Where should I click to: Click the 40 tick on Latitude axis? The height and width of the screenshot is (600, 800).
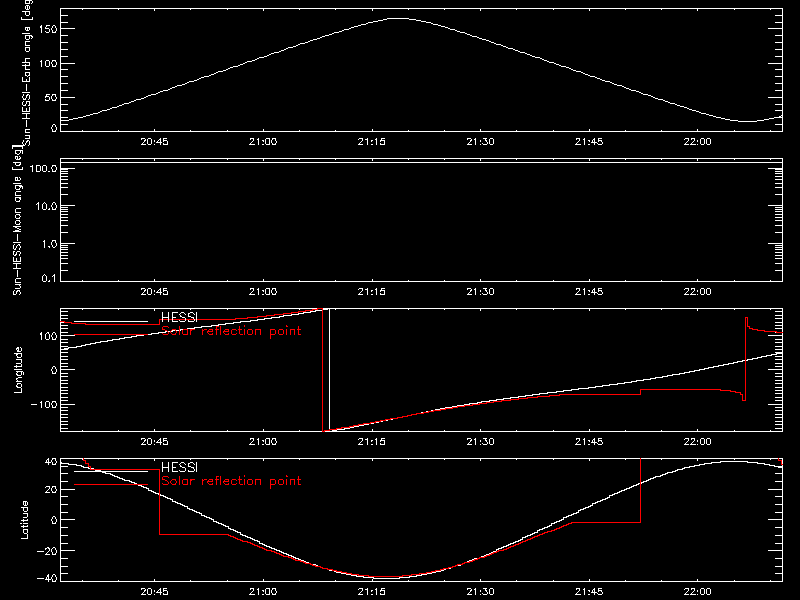click(x=51, y=462)
